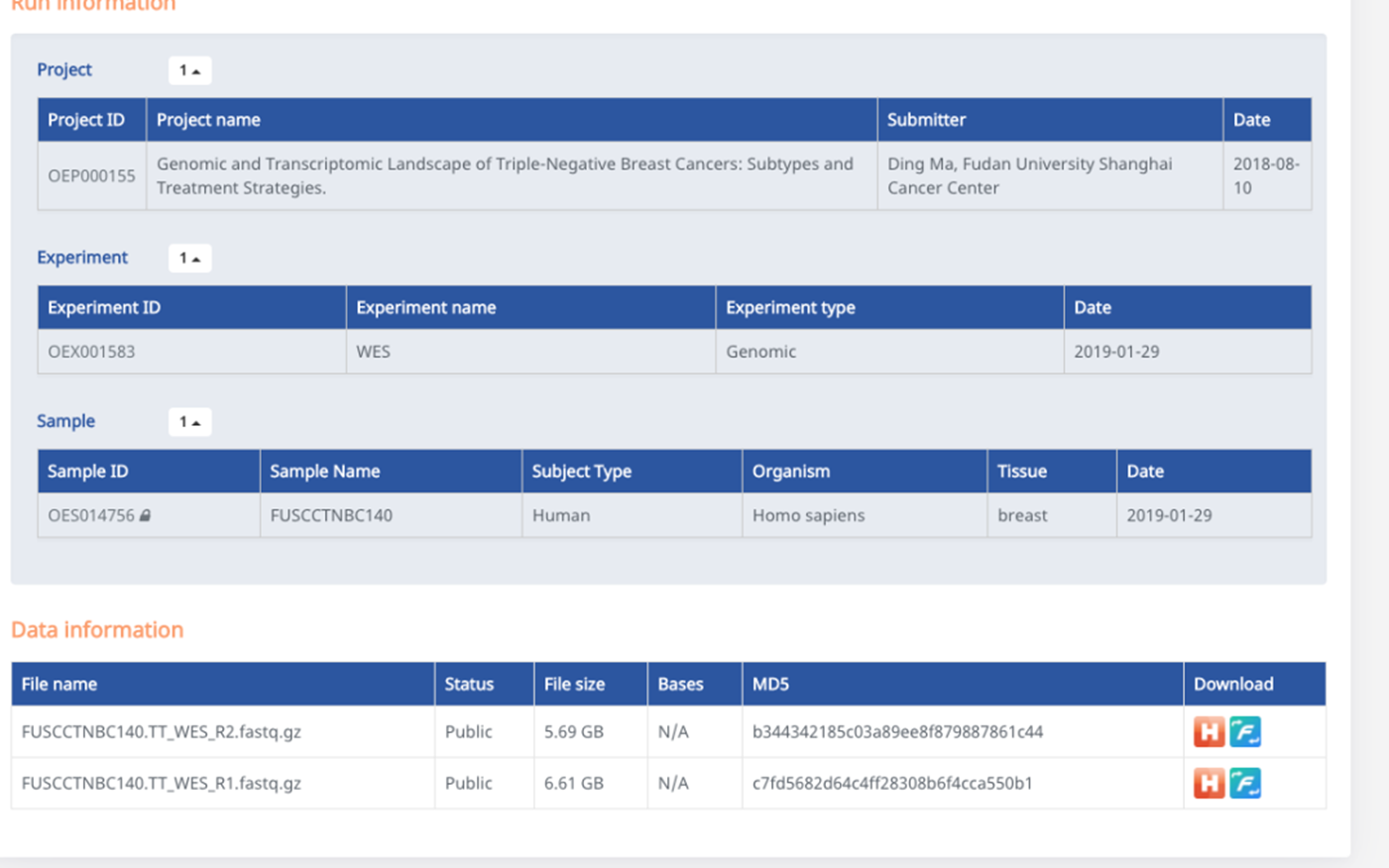Select file name FUSCCTNBC140.TT_WES_R2.fastq.gz
This screenshot has height=868, width=1389.
pyautogui.click(x=162, y=731)
